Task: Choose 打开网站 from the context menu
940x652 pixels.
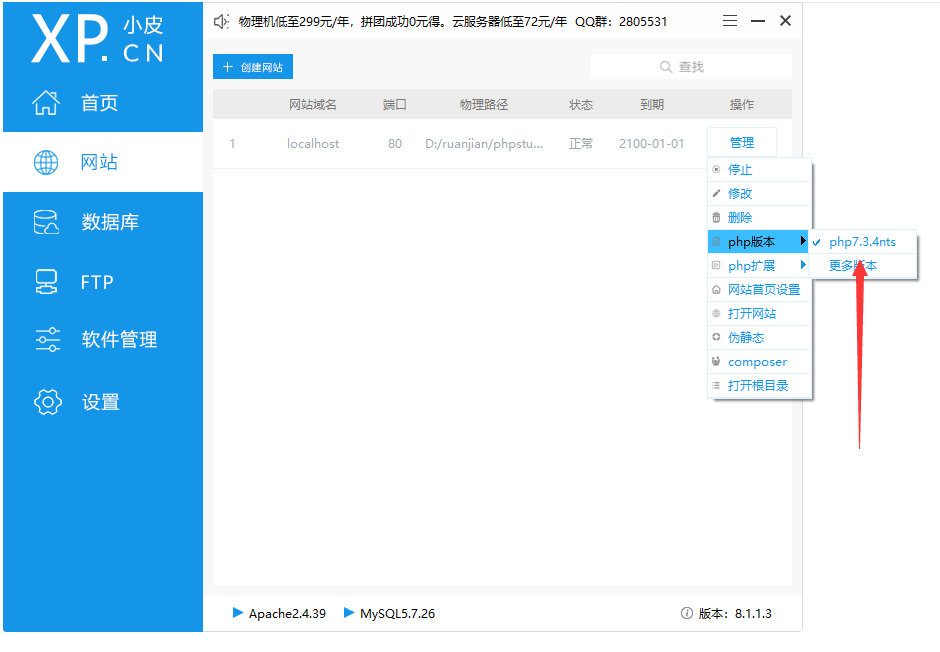Action: click(x=752, y=313)
